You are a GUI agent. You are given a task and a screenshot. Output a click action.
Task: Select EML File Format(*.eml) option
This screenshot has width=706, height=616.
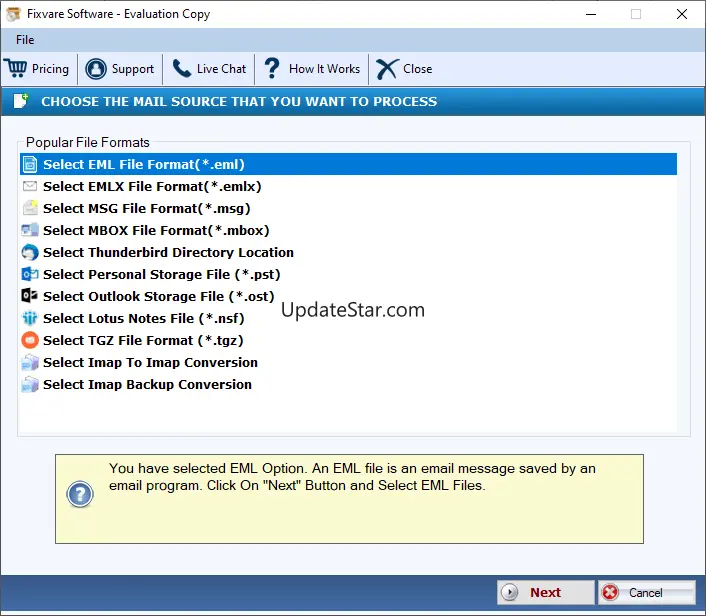click(x=348, y=164)
